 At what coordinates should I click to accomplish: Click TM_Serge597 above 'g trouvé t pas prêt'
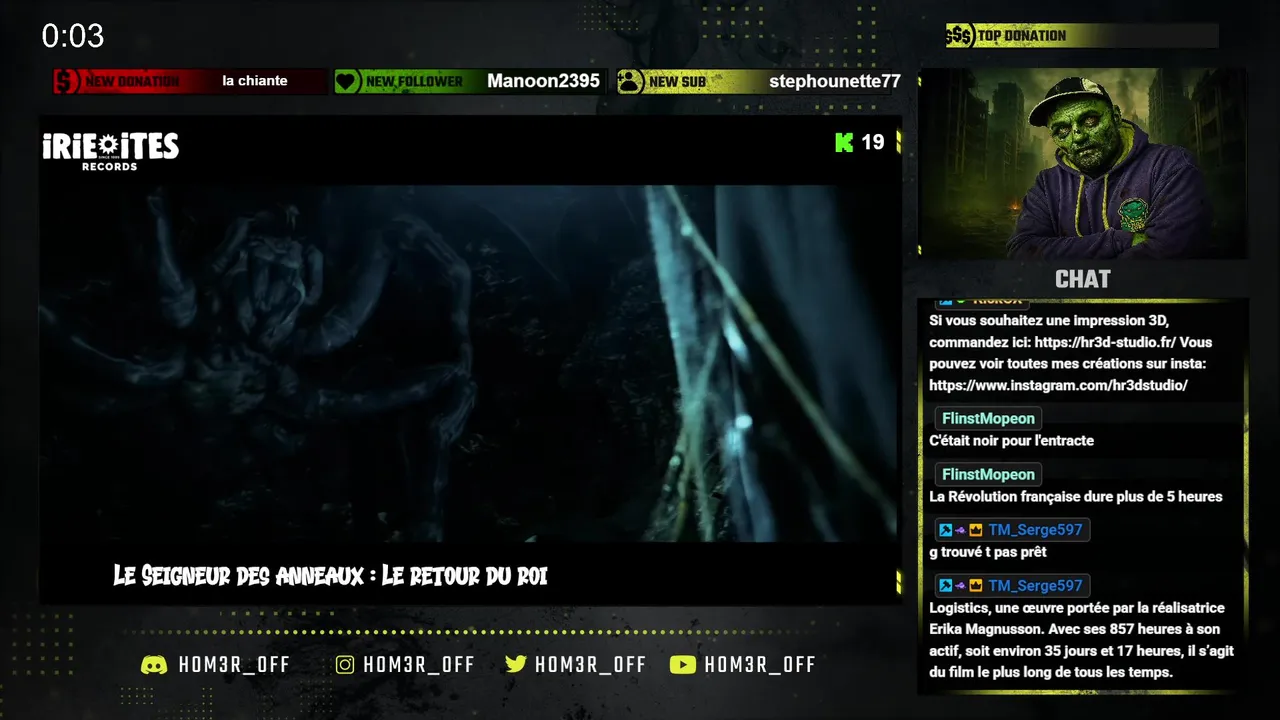(x=1035, y=530)
